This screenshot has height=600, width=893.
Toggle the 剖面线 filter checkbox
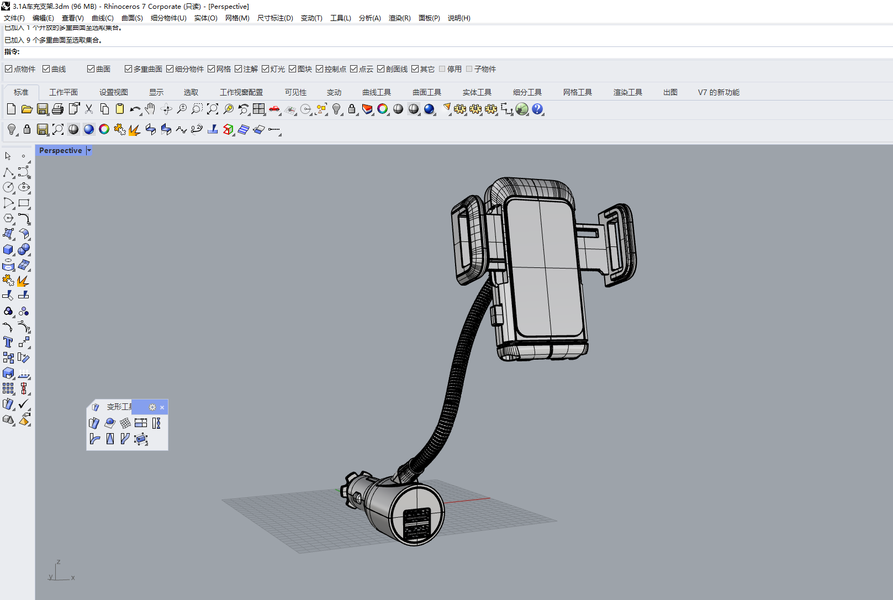coord(380,69)
